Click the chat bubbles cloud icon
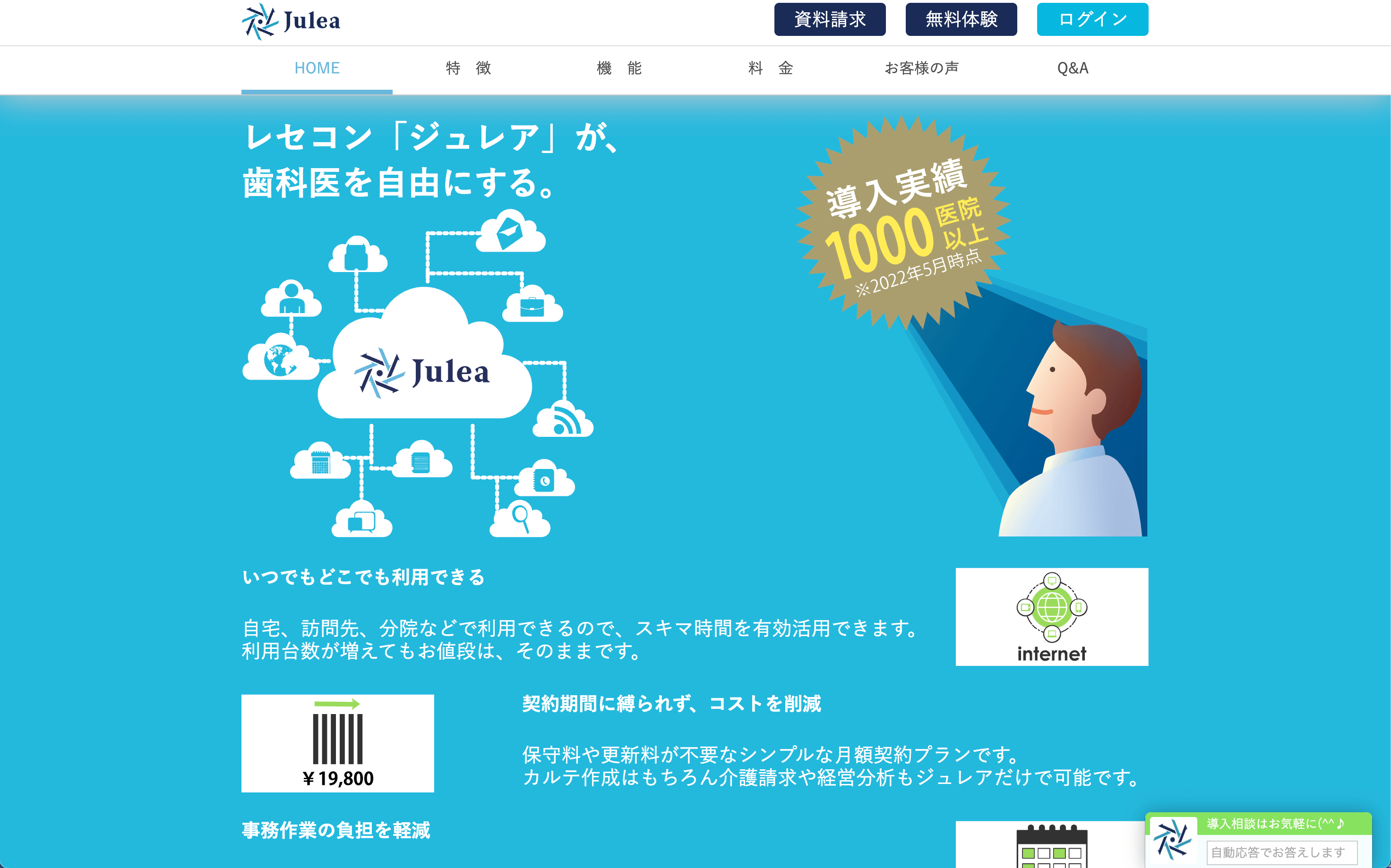This screenshot has width=1391, height=868. coord(362,519)
